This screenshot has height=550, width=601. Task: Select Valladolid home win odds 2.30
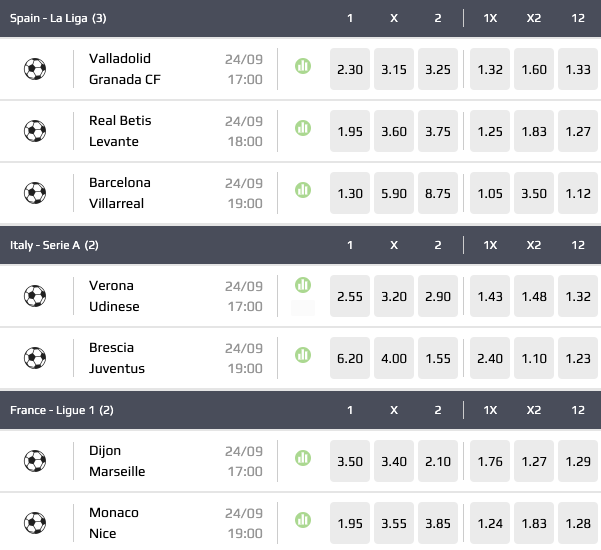[350, 69]
